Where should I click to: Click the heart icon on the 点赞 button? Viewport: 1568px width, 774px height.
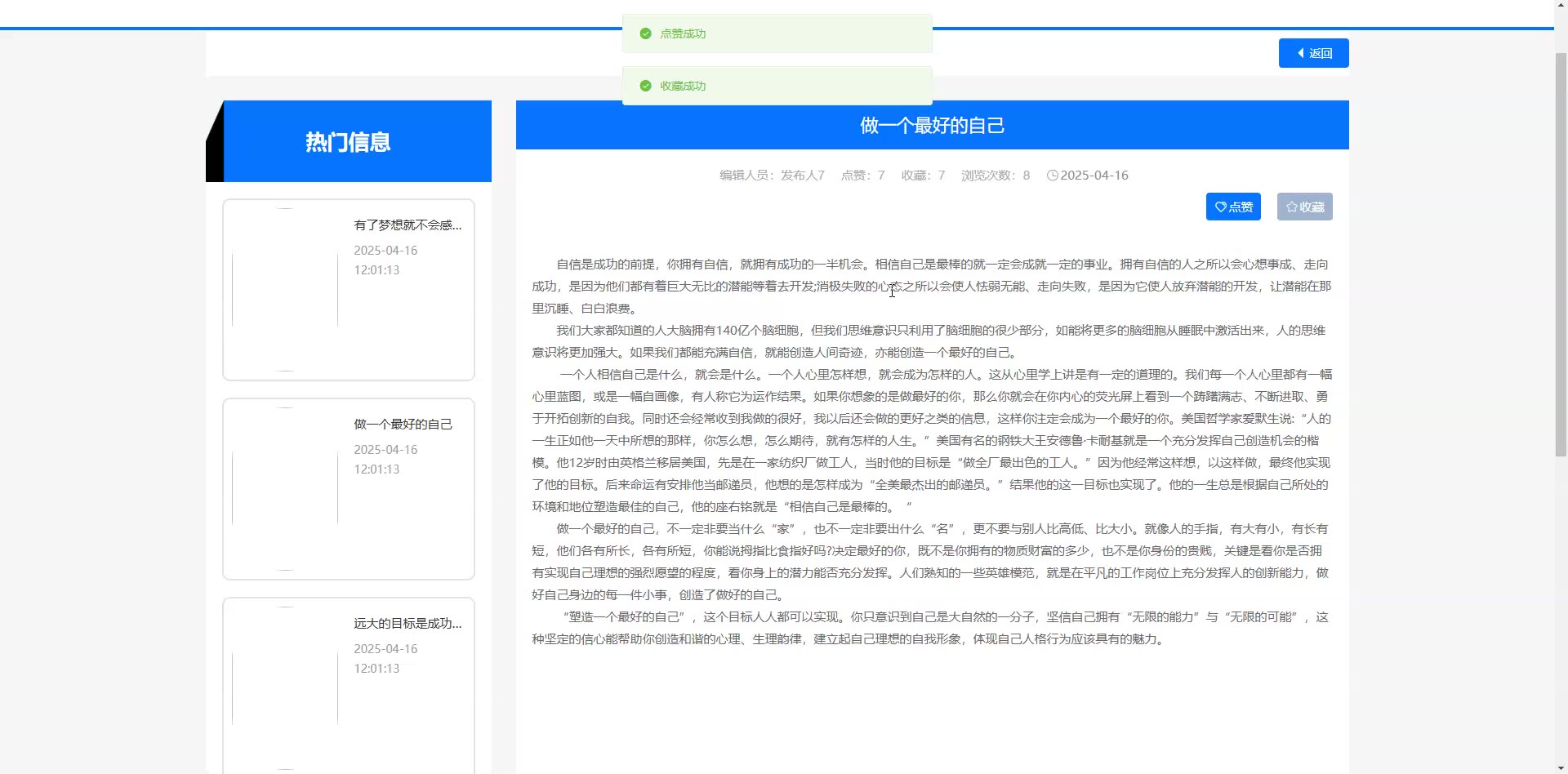pyautogui.click(x=1220, y=207)
